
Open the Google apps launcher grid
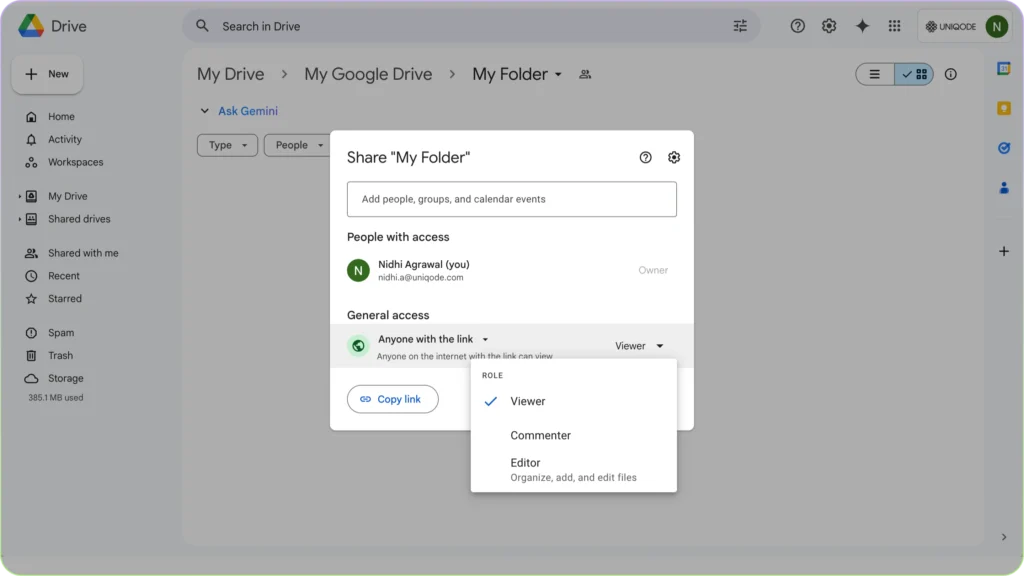tap(892, 26)
